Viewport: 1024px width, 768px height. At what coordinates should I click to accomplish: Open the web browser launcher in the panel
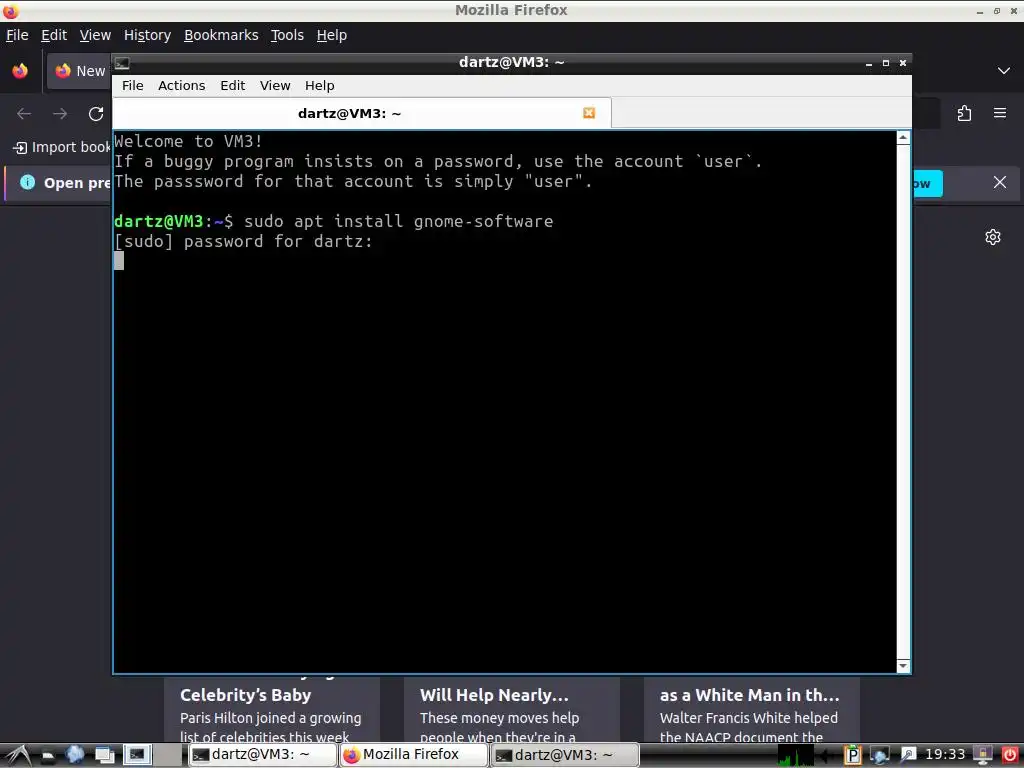[76, 755]
